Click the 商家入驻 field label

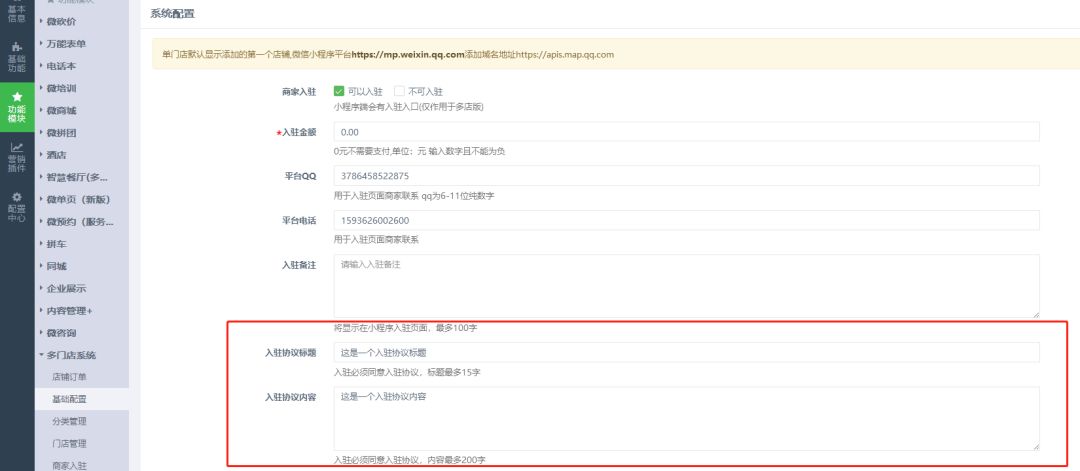[x=299, y=92]
